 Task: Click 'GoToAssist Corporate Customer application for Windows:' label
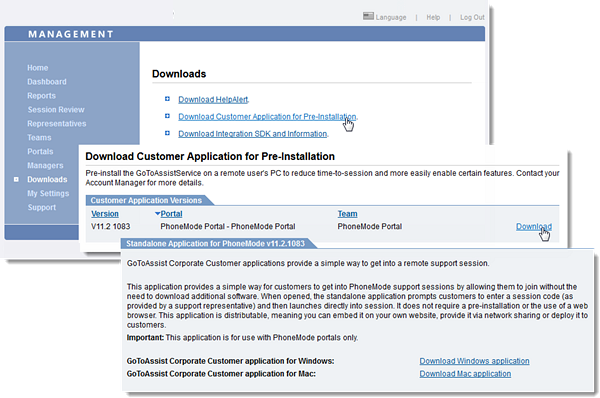pos(230,361)
